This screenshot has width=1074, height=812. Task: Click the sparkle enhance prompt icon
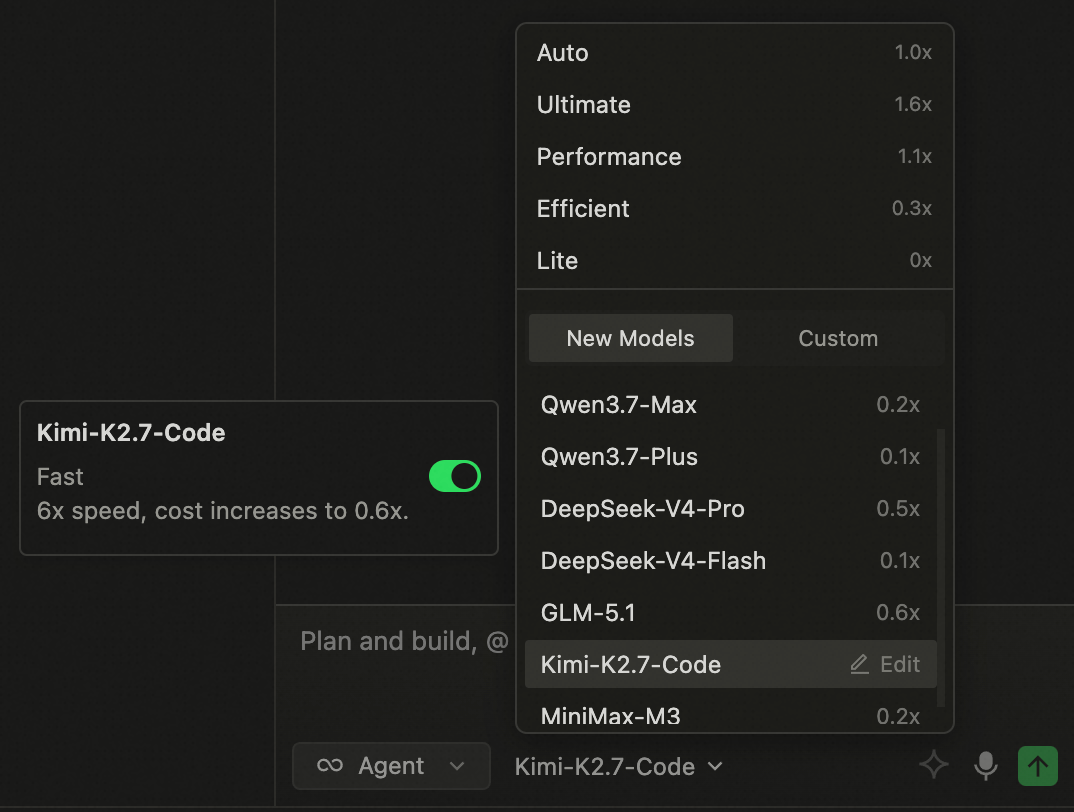coord(934,765)
